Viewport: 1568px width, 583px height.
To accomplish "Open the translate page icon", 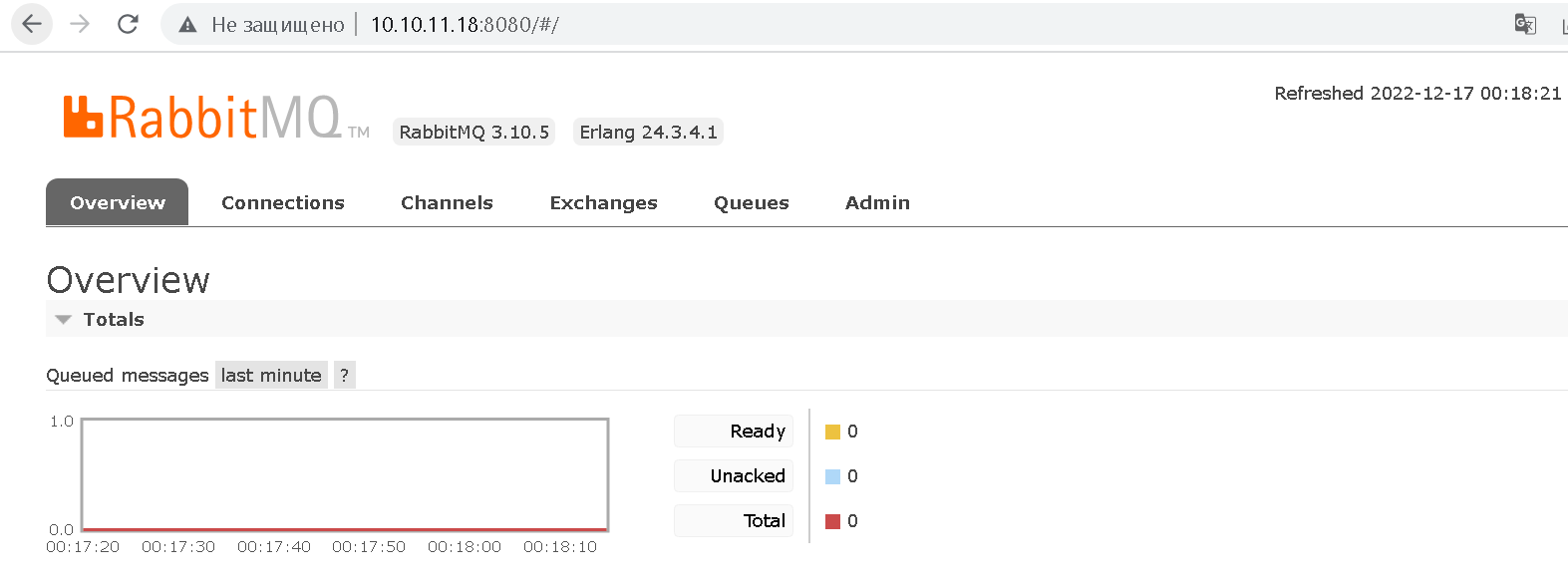I will coord(1524,24).
